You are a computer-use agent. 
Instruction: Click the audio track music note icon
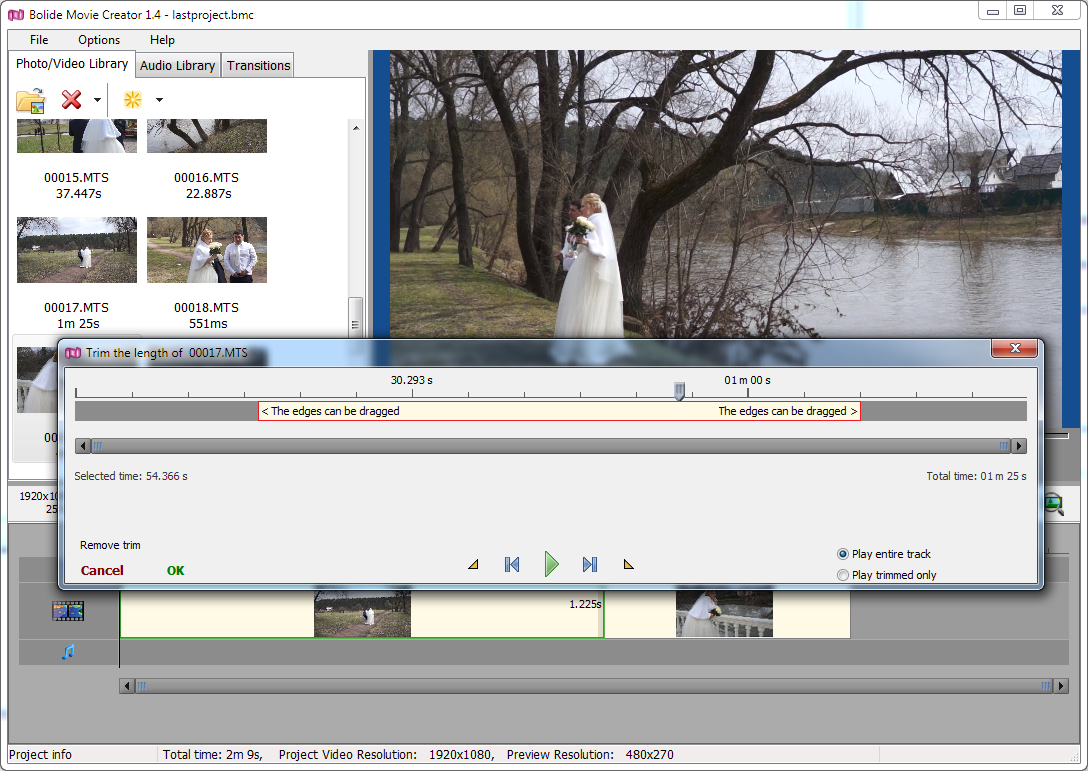point(68,652)
